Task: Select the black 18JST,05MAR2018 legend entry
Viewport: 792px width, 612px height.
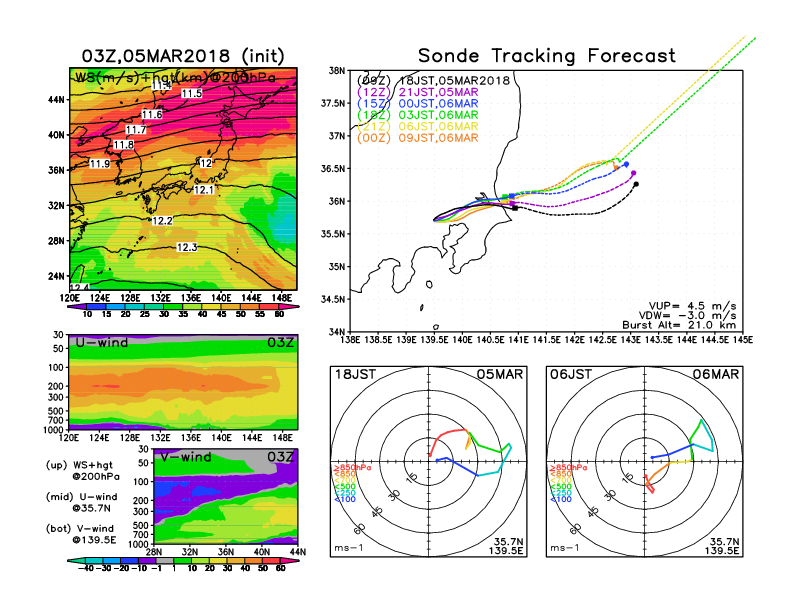Action: click(x=433, y=81)
